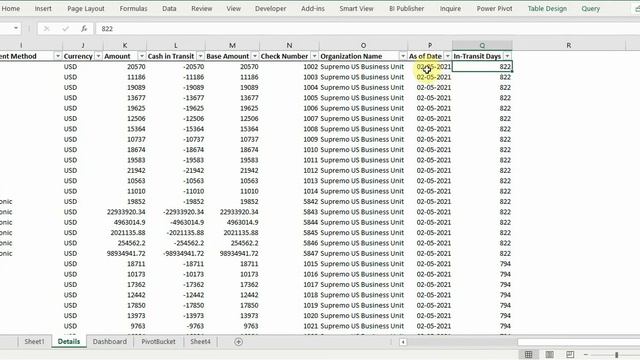Select cash in transit cell -2021135.88
640x360 pixels.
[176, 233]
